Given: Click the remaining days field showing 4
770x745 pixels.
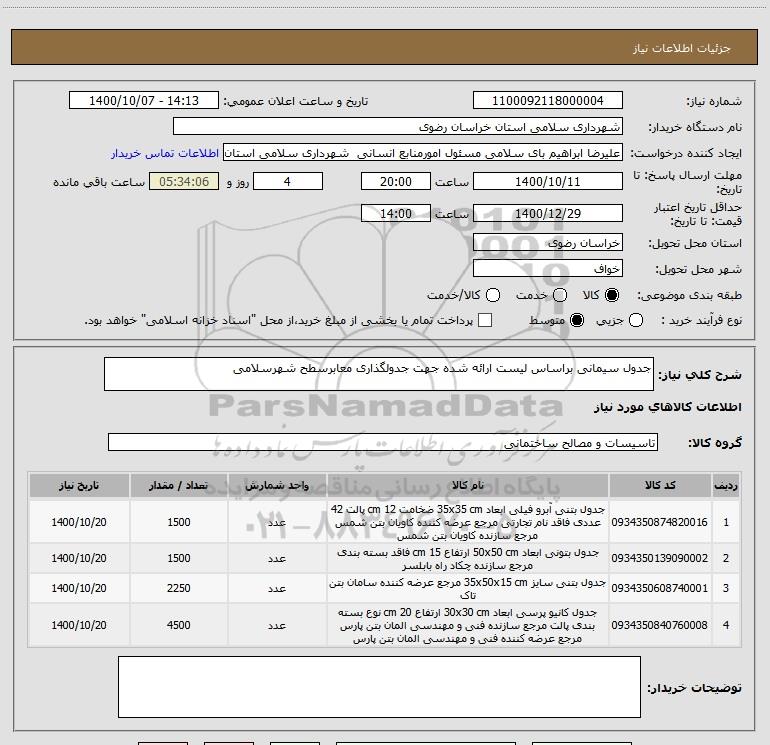Looking at the screenshot, I should pyautogui.click(x=288, y=181).
